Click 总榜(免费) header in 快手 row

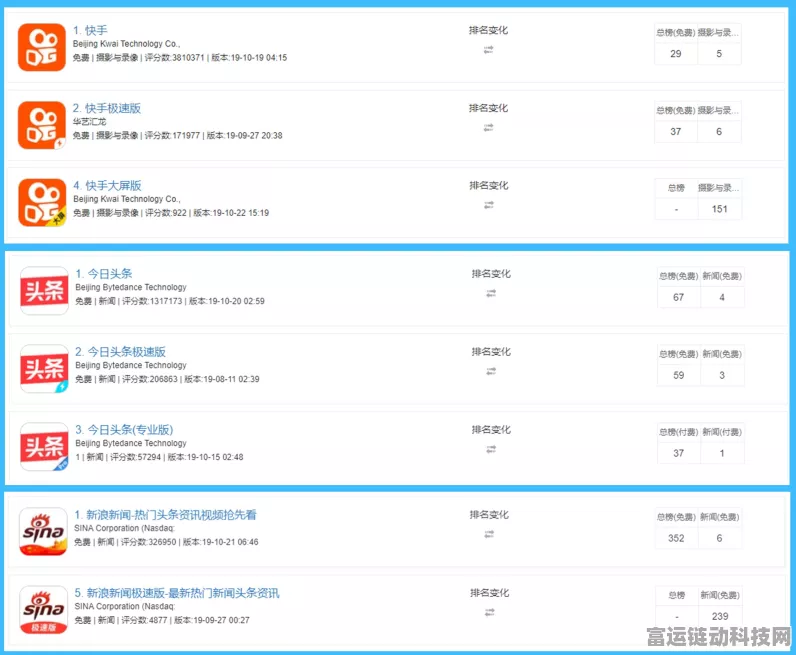coord(676,32)
